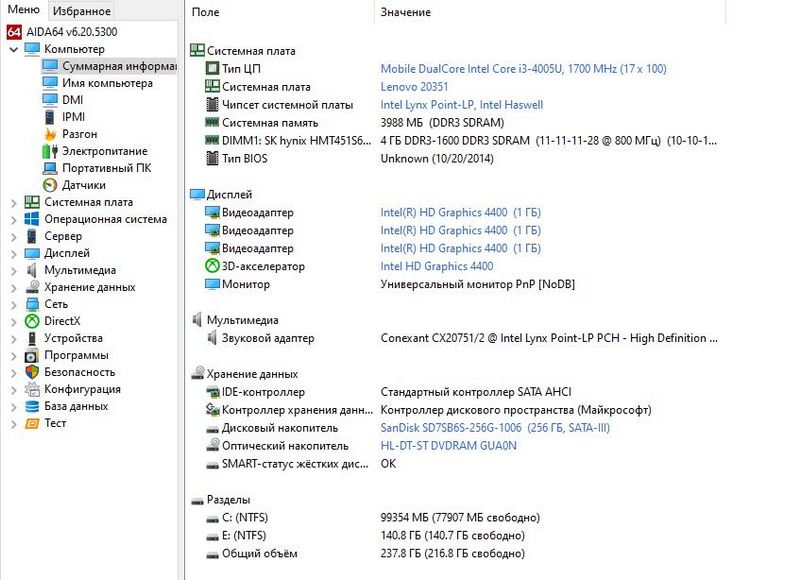The width and height of the screenshot is (800, 580).
Task: Click the Звуковой адаптер speaker icon
Action: (212, 338)
